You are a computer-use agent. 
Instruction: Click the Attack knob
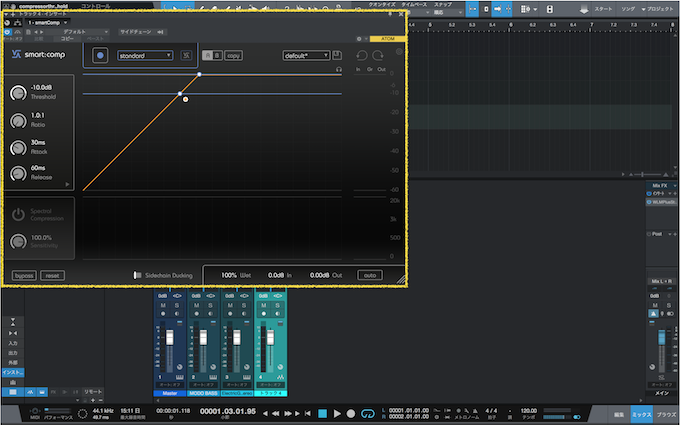click(18, 147)
